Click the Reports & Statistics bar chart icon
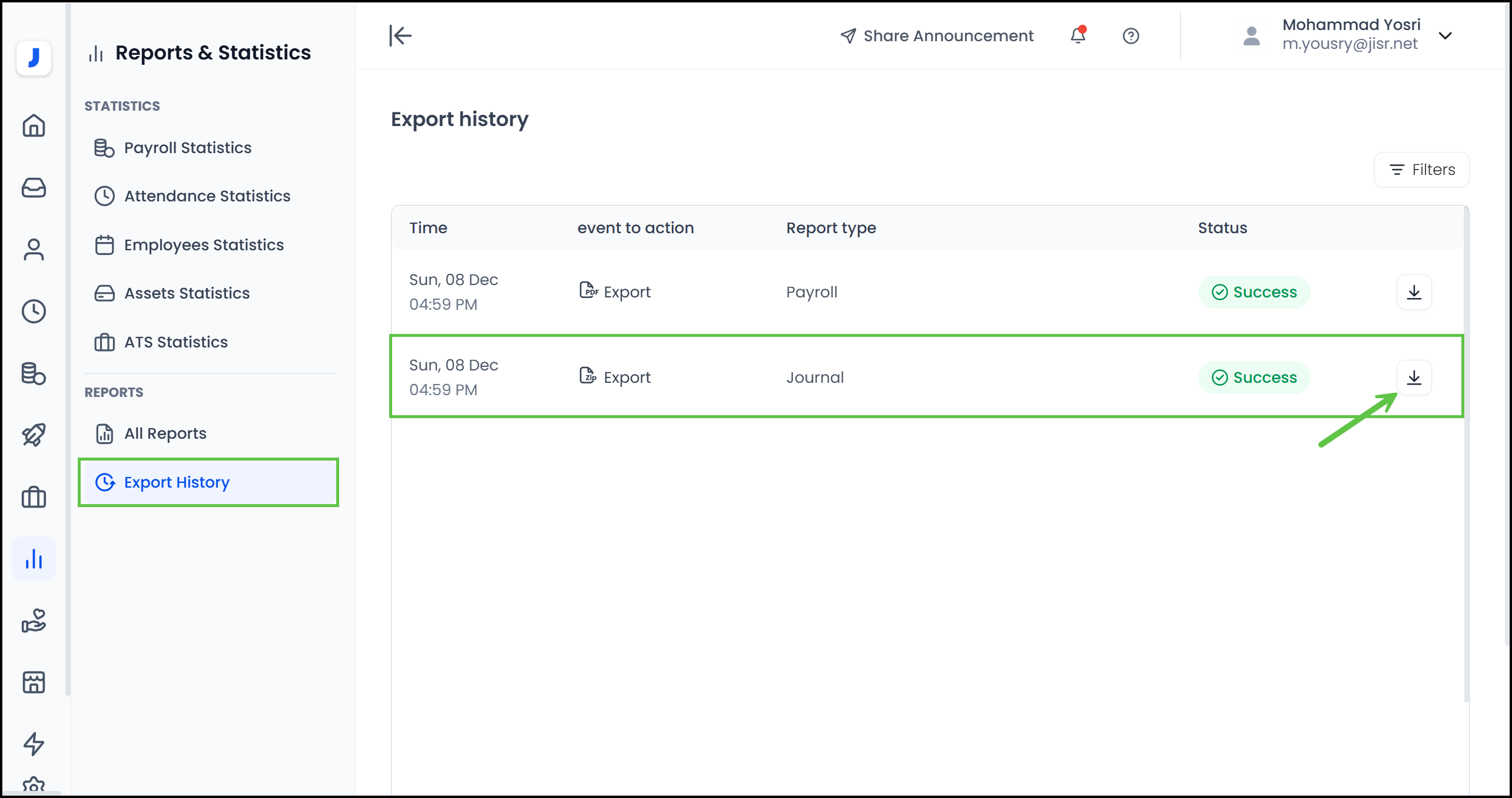Image resolution: width=1512 pixels, height=798 pixels. (96, 52)
